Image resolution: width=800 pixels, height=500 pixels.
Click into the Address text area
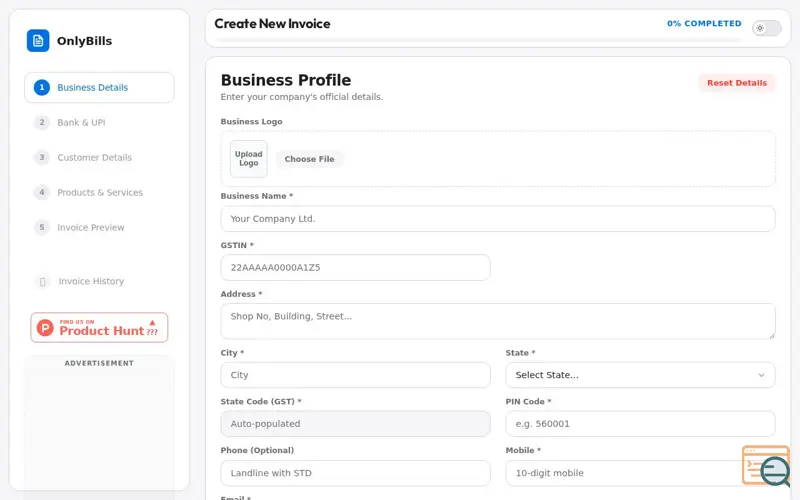tap(498, 321)
